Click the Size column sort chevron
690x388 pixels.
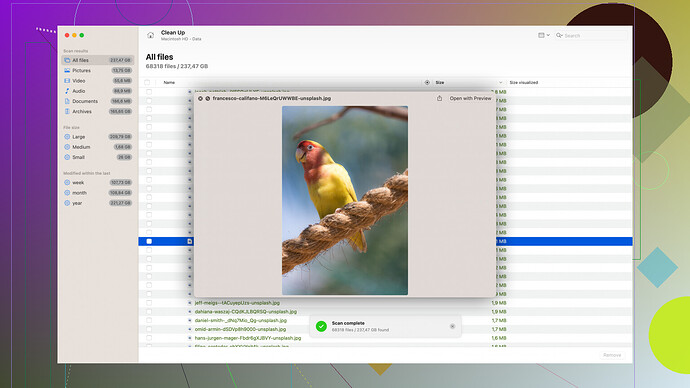(x=500, y=82)
